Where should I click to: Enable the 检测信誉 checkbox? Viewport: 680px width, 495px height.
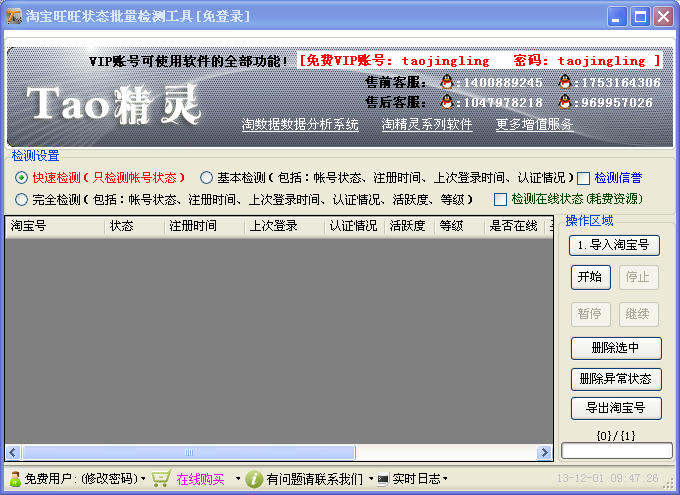[x=583, y=178]
